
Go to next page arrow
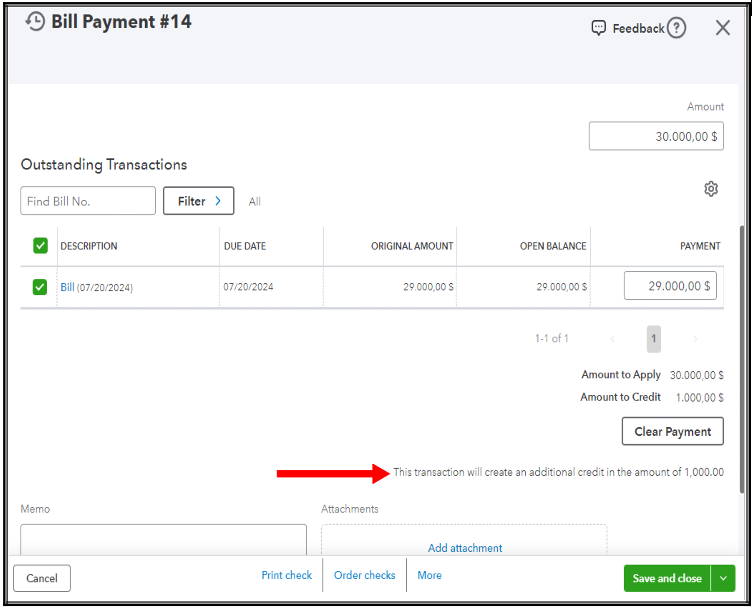tap(695, 339)
